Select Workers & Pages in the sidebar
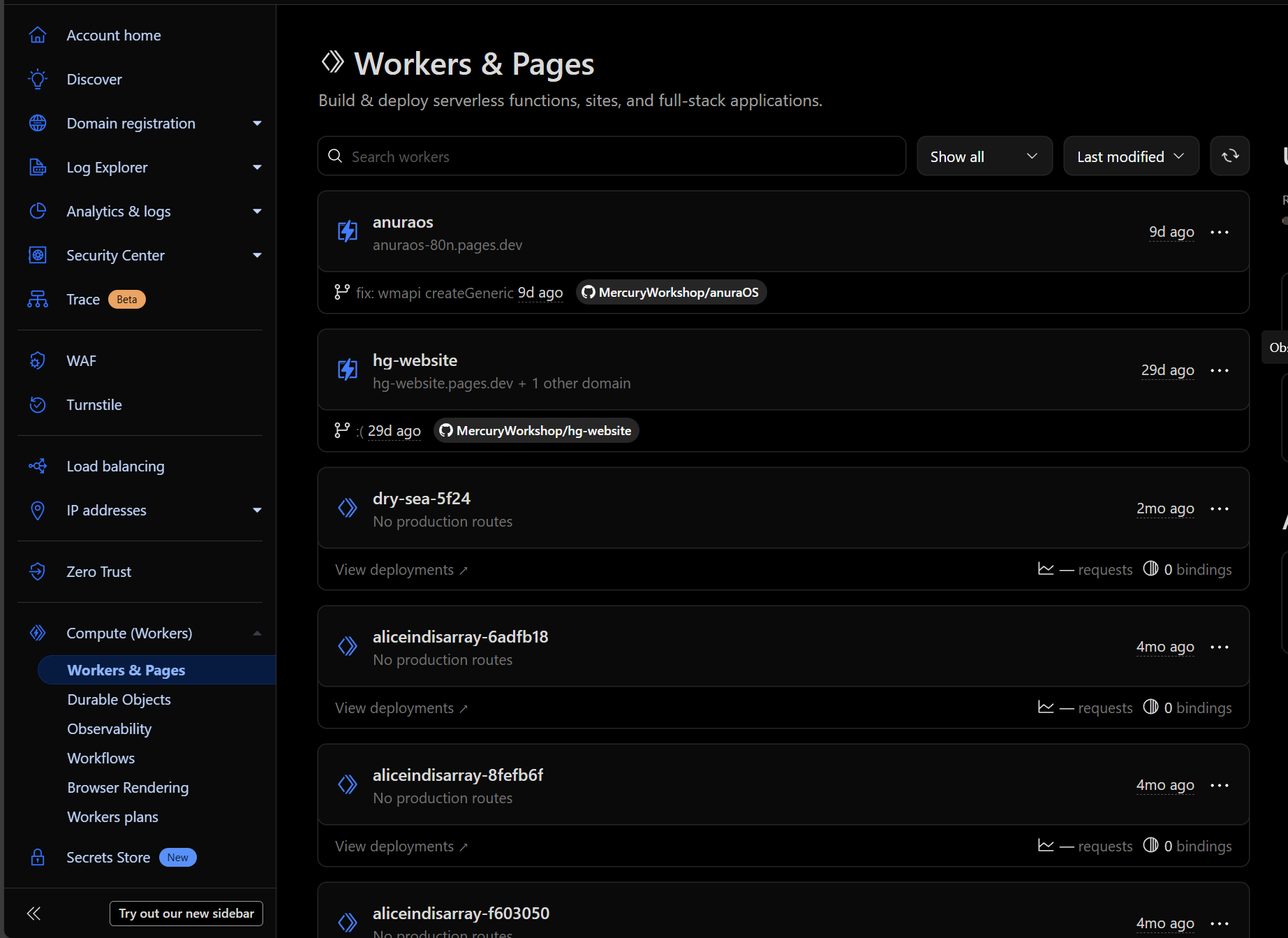 click(157, 670)
